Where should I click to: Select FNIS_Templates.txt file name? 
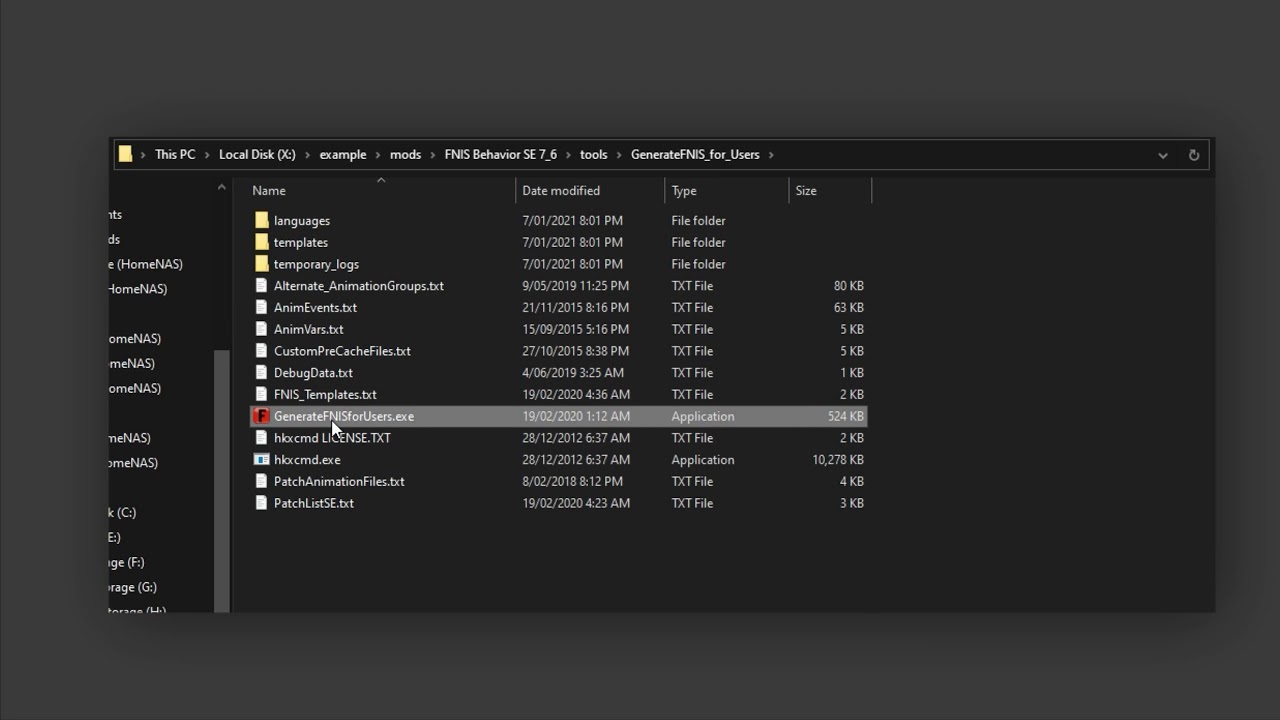(x=325, y=395)
